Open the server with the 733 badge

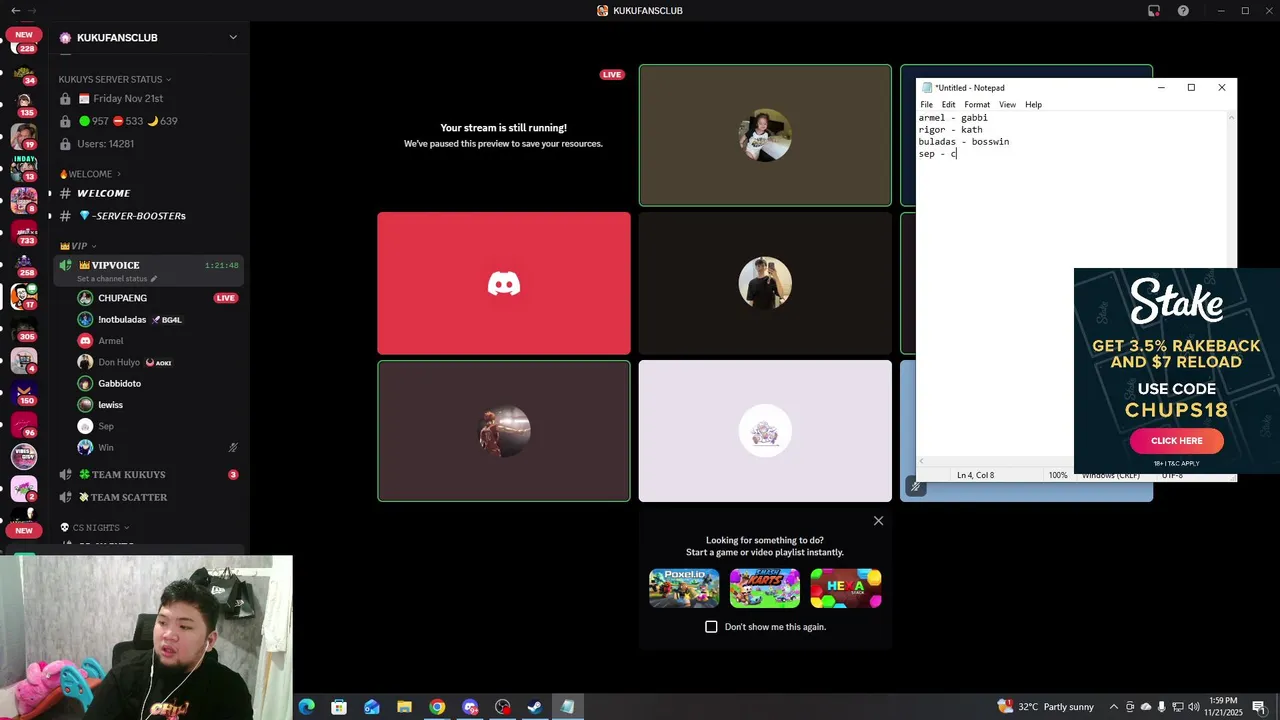tap(24, 233)
